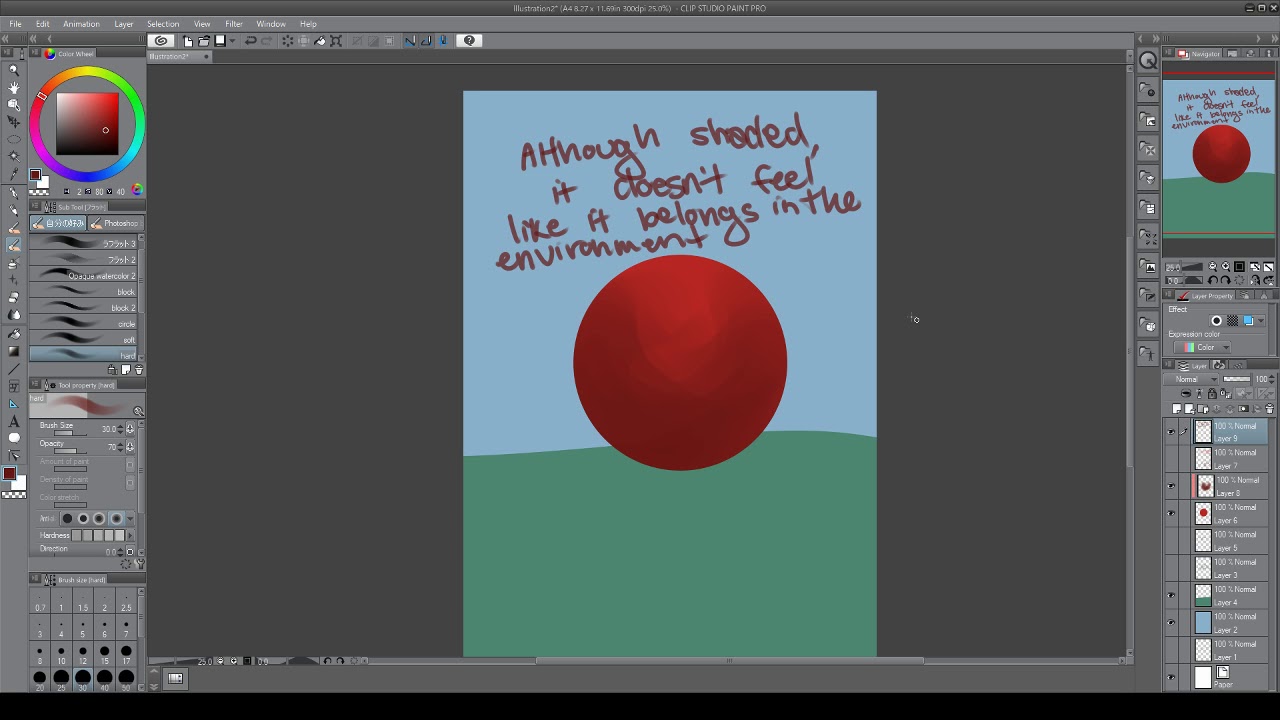Viewport: 1280px width, 720px height.
Task: Open the help question mark icon
Action: [469, 41]
